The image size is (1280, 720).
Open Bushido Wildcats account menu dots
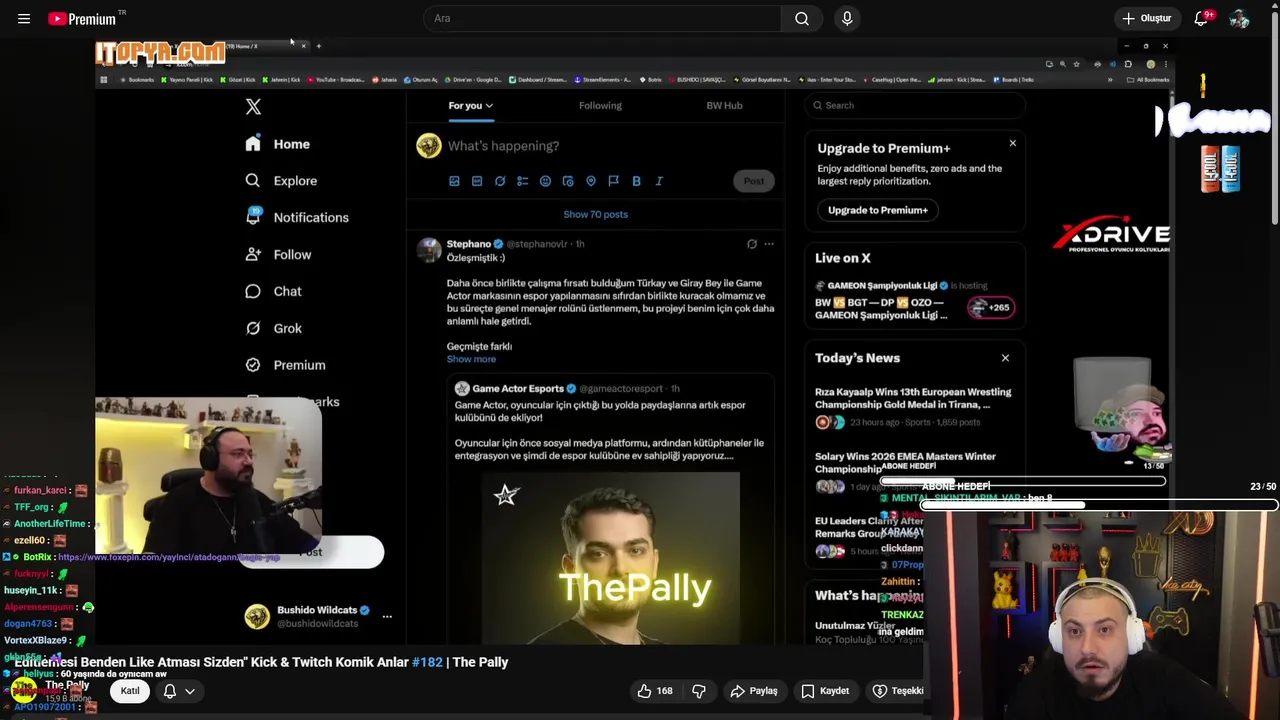(387, 617)
